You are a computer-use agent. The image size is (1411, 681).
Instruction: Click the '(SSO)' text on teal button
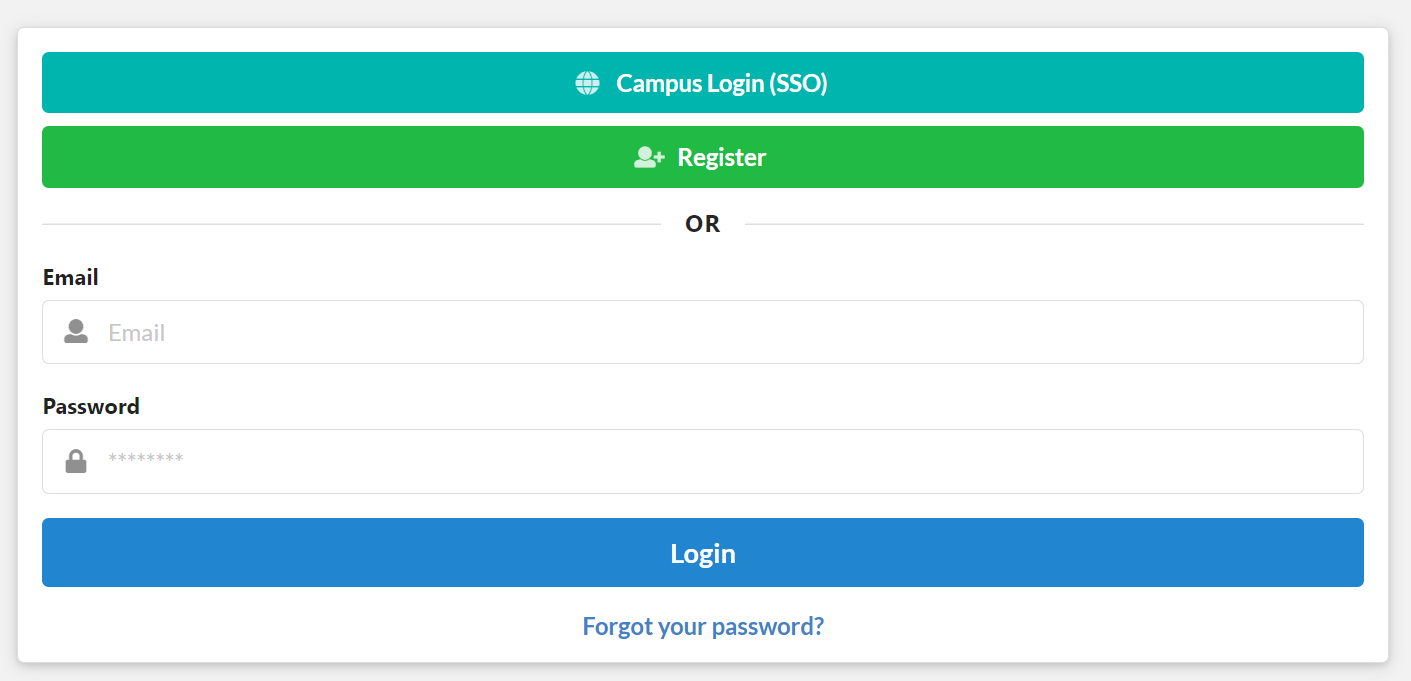pos(798,83)
